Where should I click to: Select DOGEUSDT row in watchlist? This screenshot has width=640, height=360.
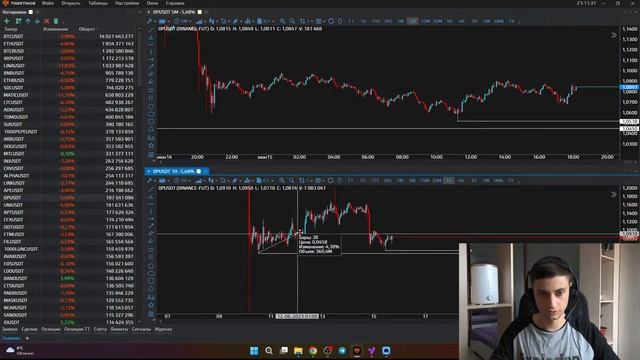pos(69,146)
